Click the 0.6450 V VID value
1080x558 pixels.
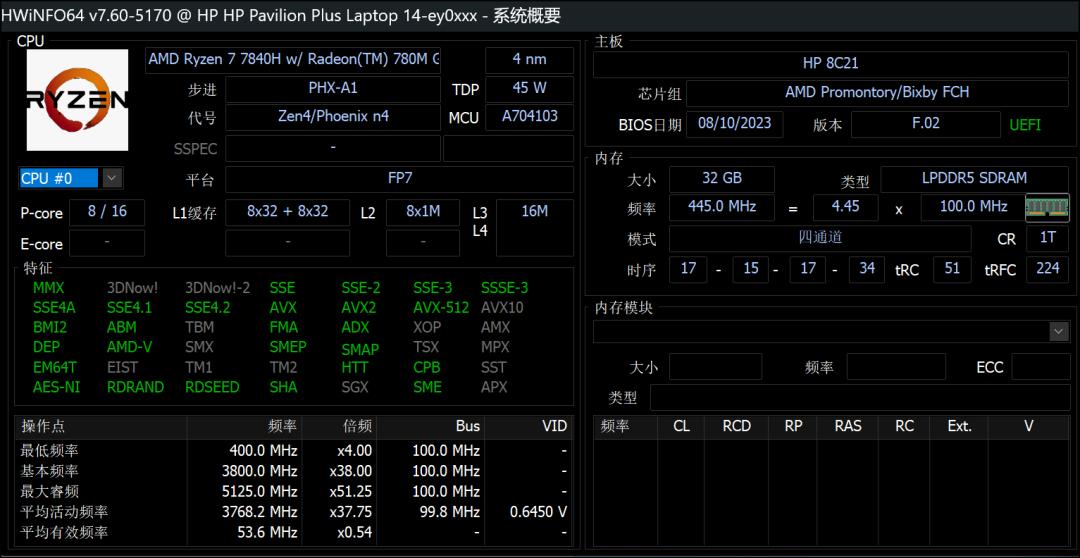coord(539,513)
